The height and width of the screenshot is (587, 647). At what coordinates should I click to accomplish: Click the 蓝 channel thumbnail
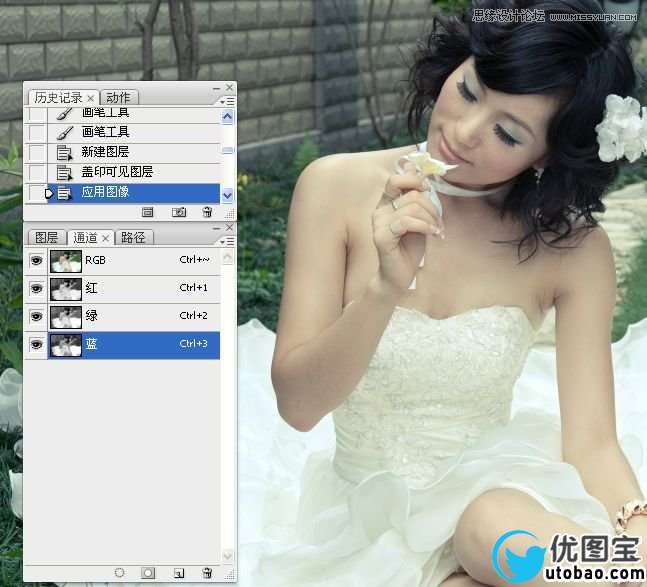(x=66, y=344)
